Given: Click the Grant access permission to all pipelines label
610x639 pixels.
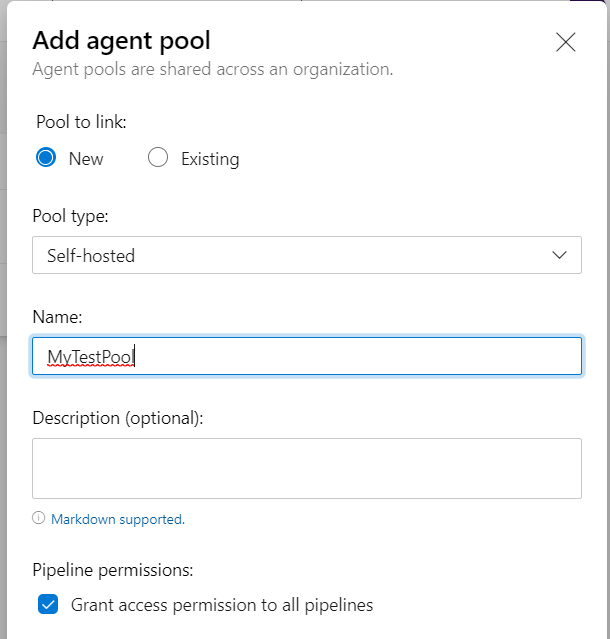Looking at the screenshot, I should point(222,605).
